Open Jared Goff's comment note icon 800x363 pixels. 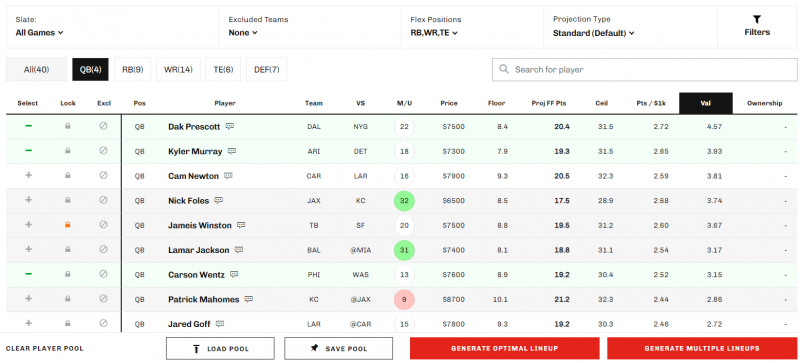pyautogui.click(x=220, y=324)
